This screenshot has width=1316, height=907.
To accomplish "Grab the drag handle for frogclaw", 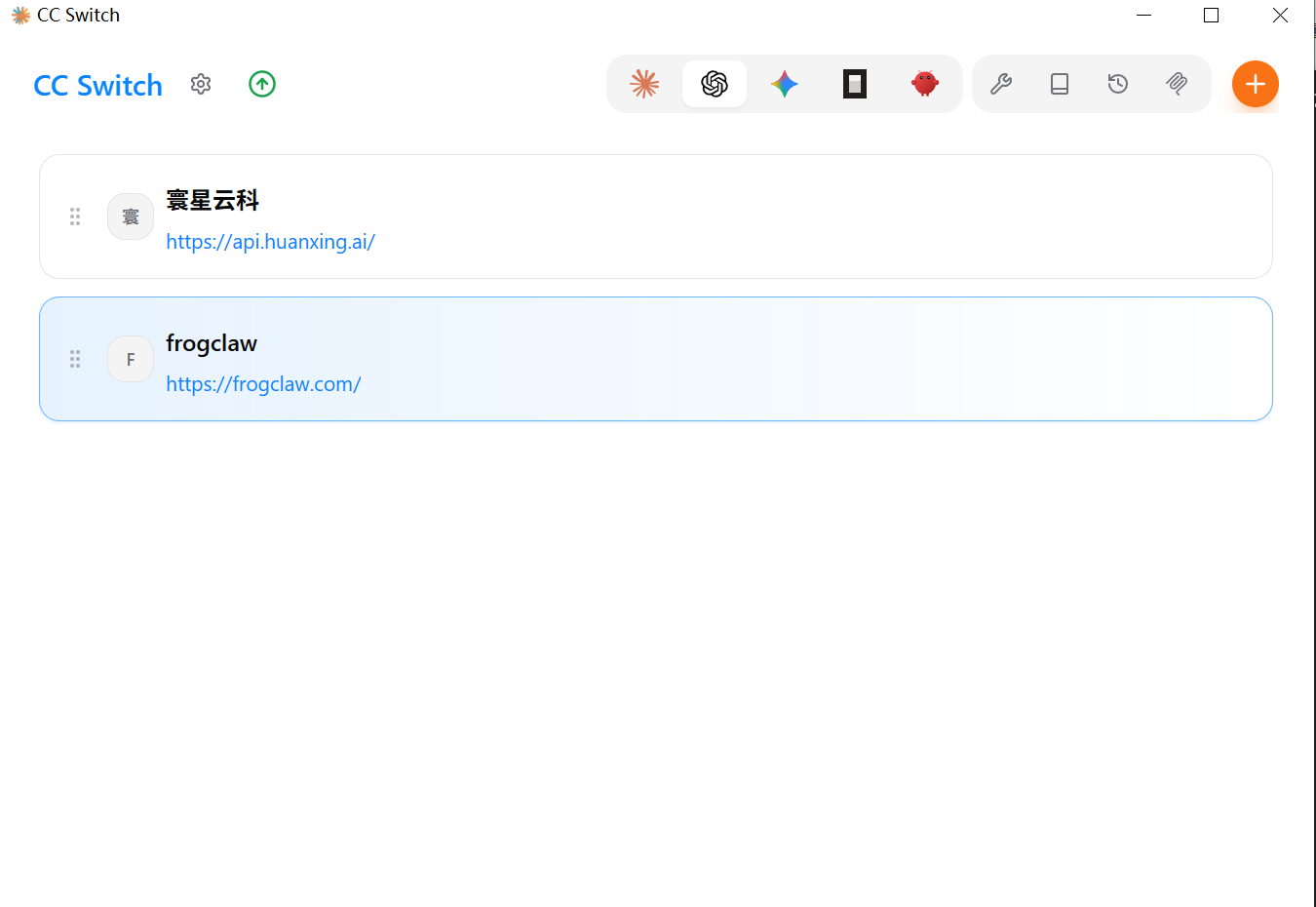I will pyautogui.click(x=75, y=359).
